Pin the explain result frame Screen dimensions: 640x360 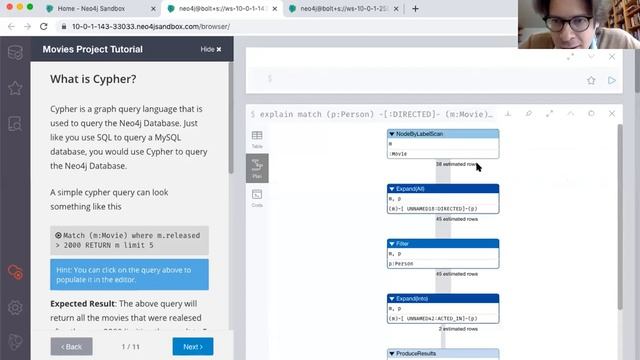point(529,113)
